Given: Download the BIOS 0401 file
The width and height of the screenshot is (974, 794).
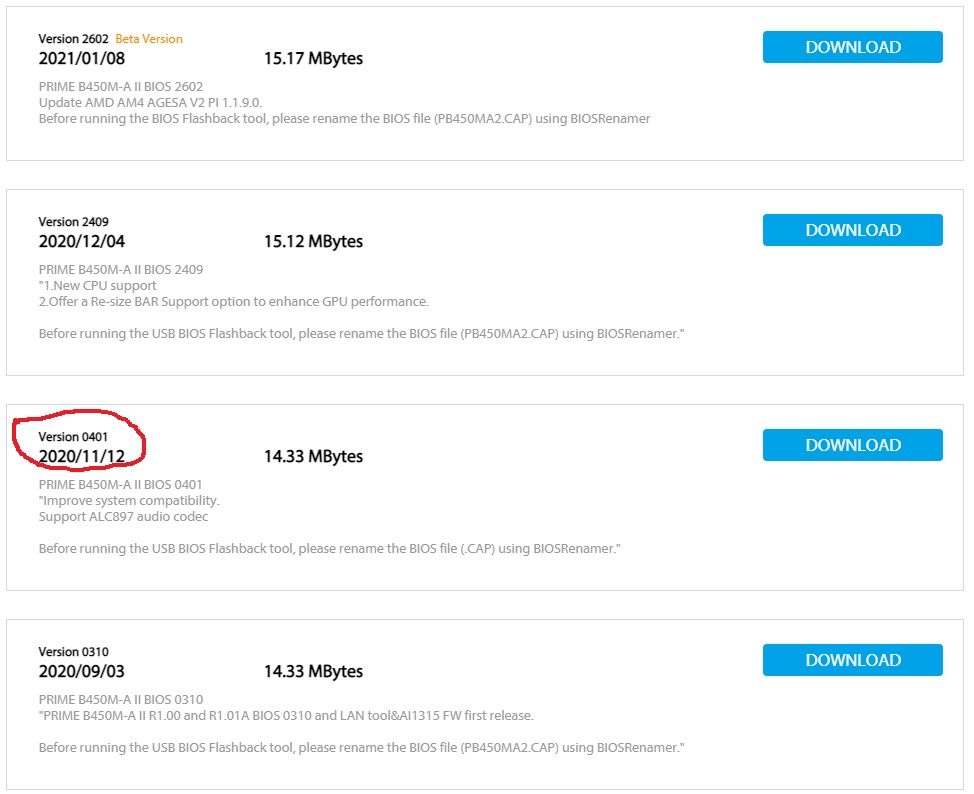Looking at the screenshot, I should [x=852, y=445].
